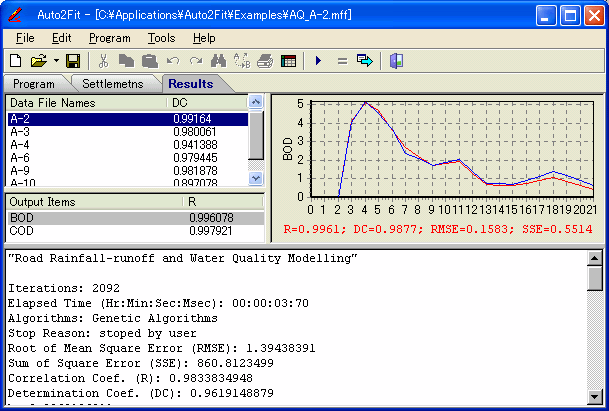Click the Open folder icon
This screenshot has width=609, height=411.
(x=38, y=61)
